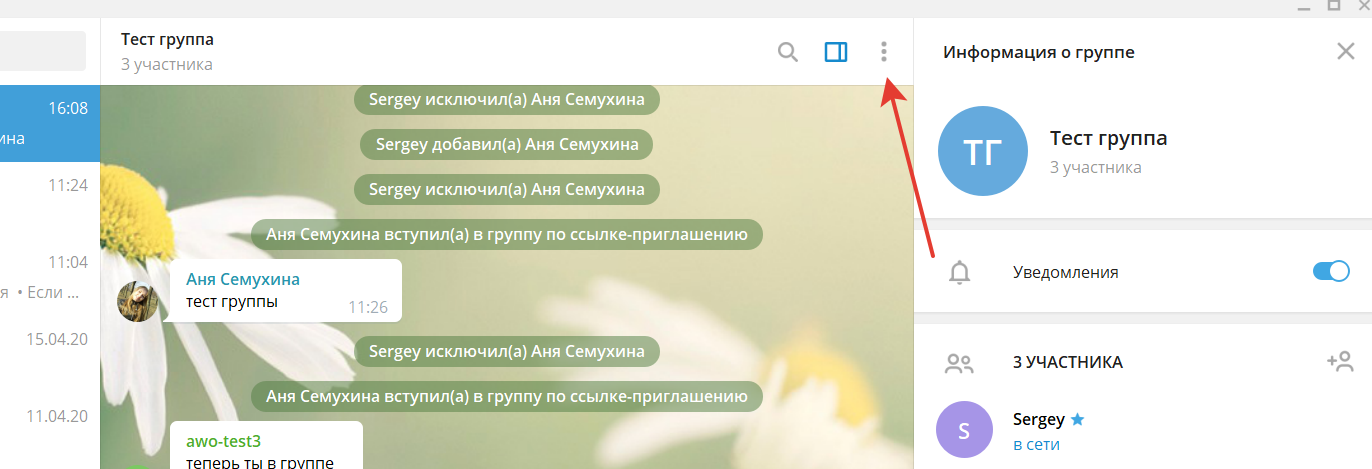Screen dimensions: 1372x469
Task: Click the search field in chat list
Action: click(x=42, y=51)
